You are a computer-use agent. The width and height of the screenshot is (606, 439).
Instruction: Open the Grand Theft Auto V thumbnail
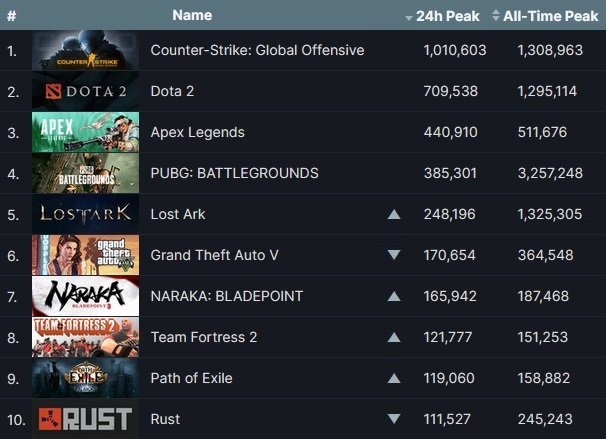pyautogui.click(x=85, y=256)
